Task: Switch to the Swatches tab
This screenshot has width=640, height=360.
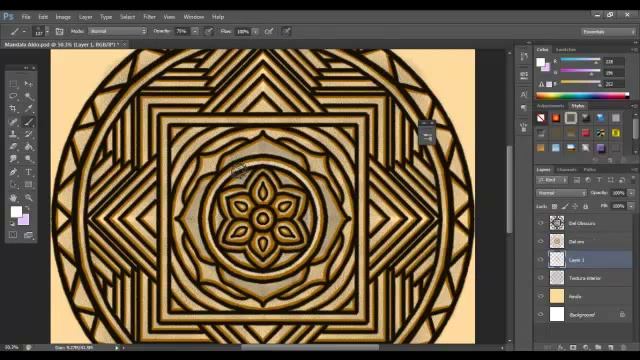Action: tap(566, 49)
